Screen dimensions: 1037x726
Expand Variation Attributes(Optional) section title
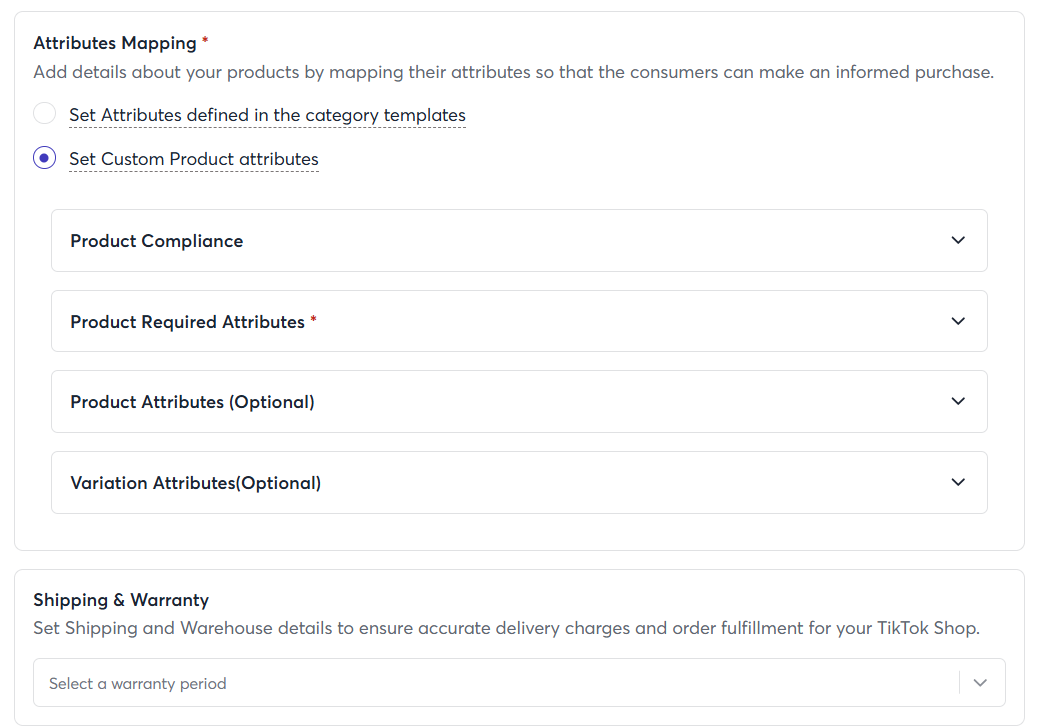[x=195, y=483]
